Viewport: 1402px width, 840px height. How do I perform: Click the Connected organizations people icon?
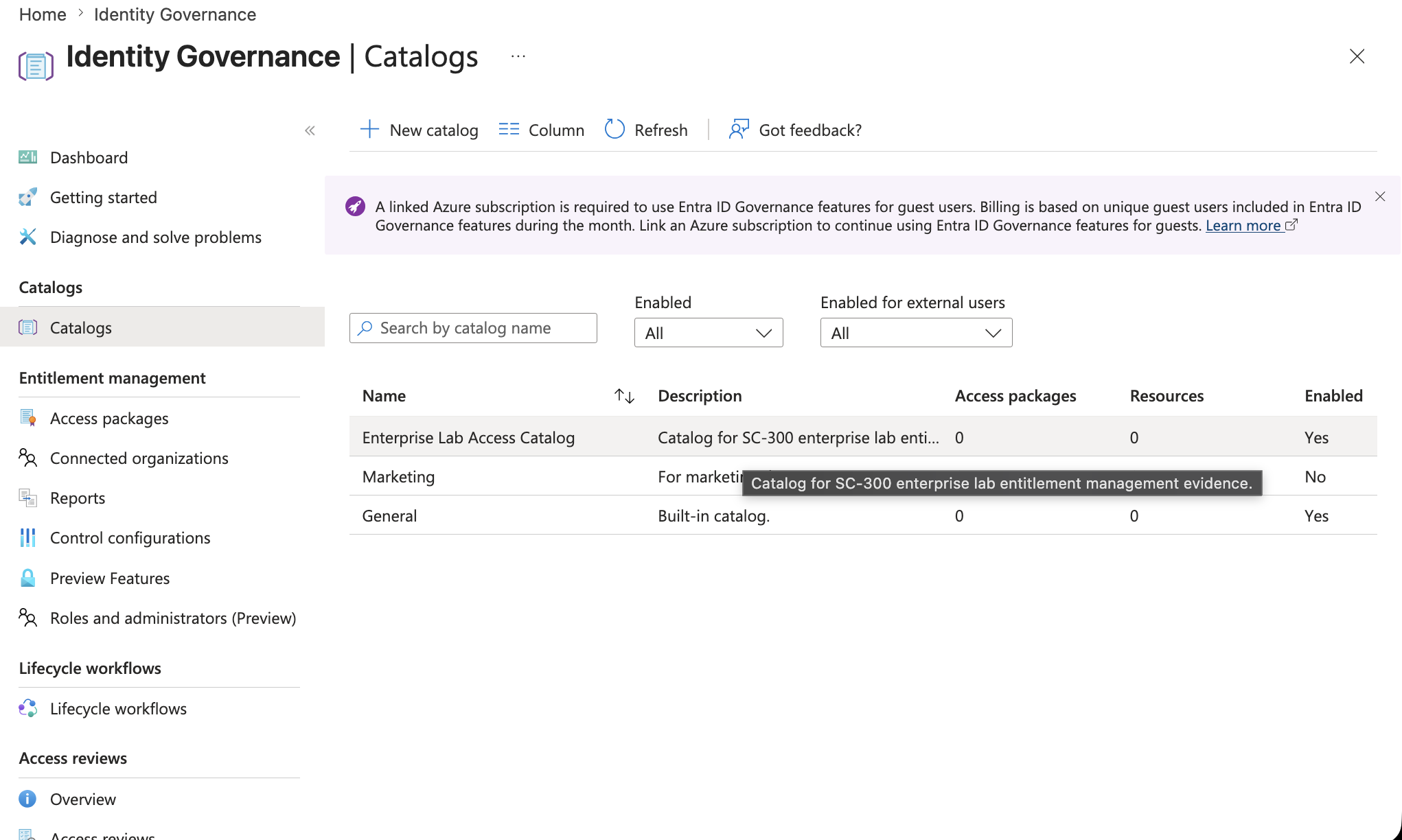(27, 458)
